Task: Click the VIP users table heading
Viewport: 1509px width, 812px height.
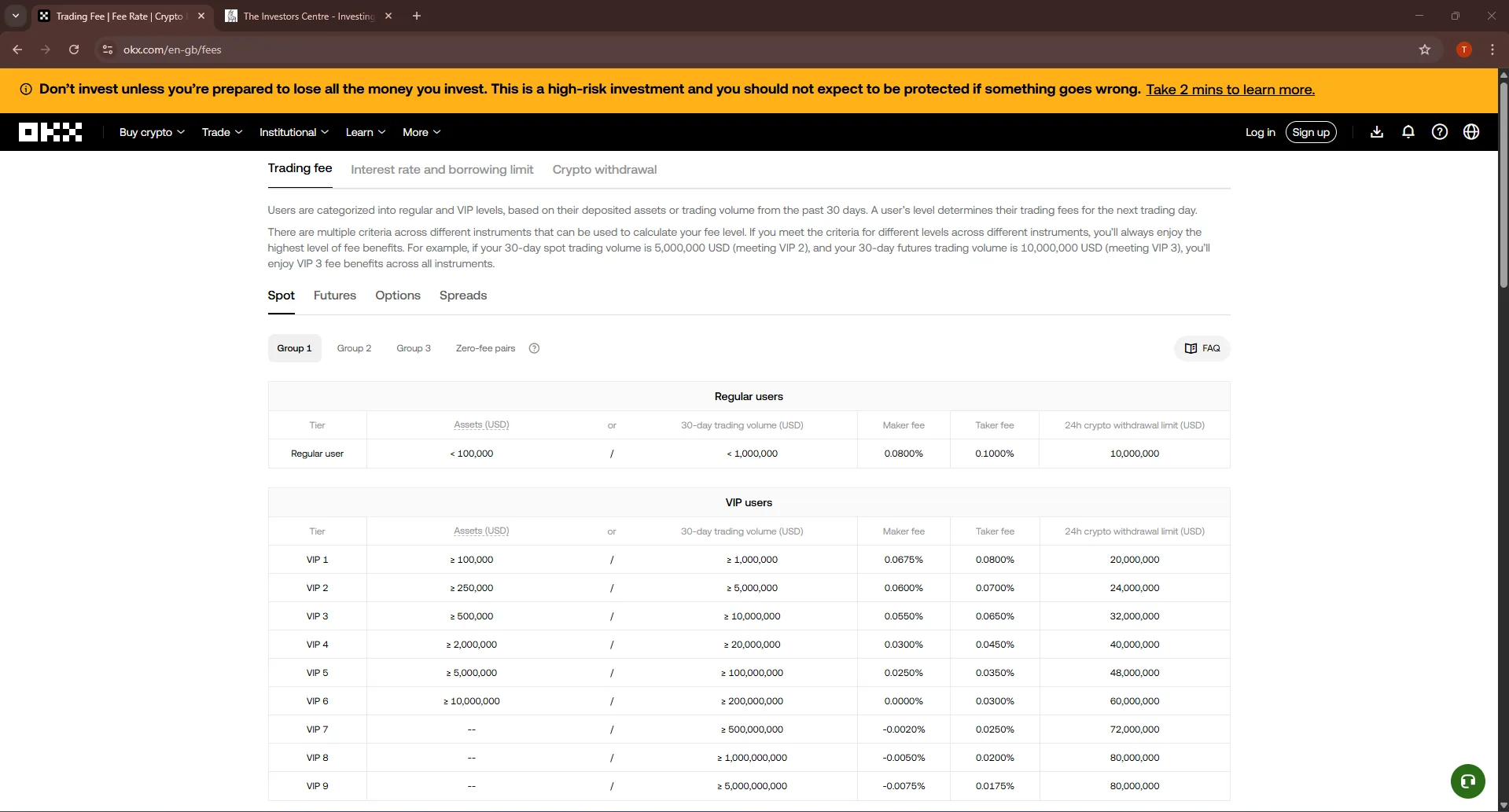Action: click(749, 503)
